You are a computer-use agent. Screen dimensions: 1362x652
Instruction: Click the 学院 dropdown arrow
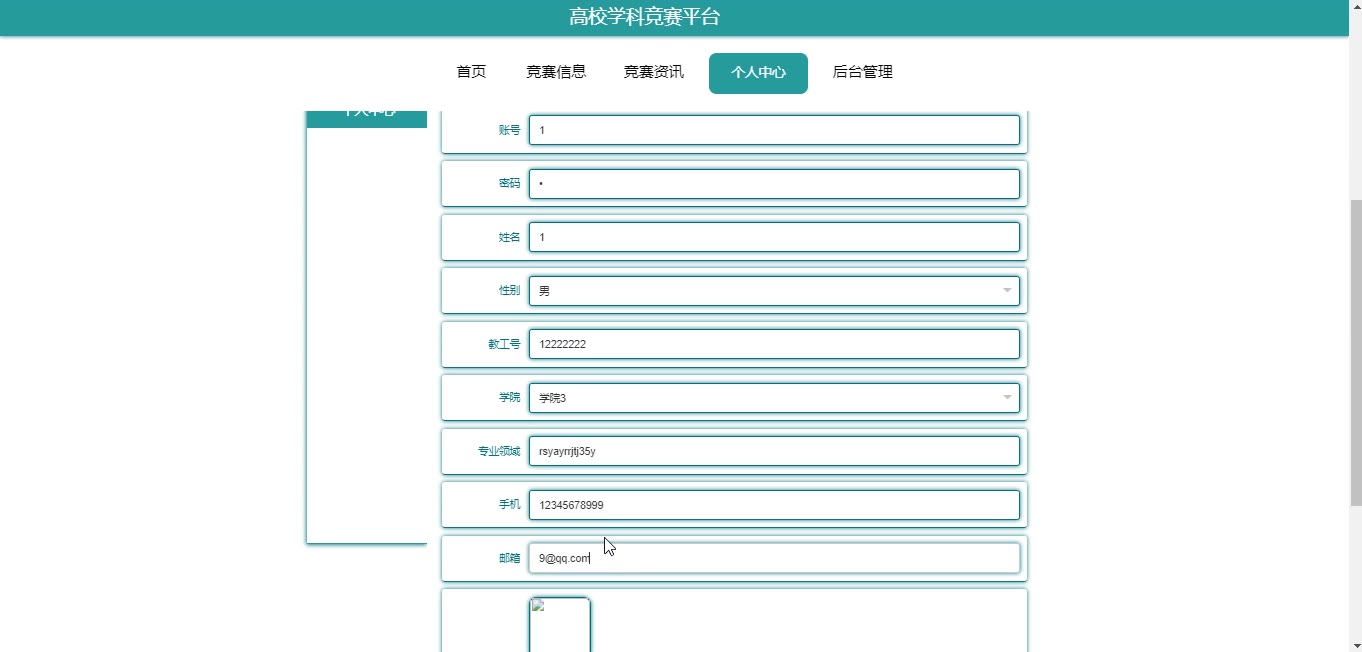click(x=1007, y=398)
